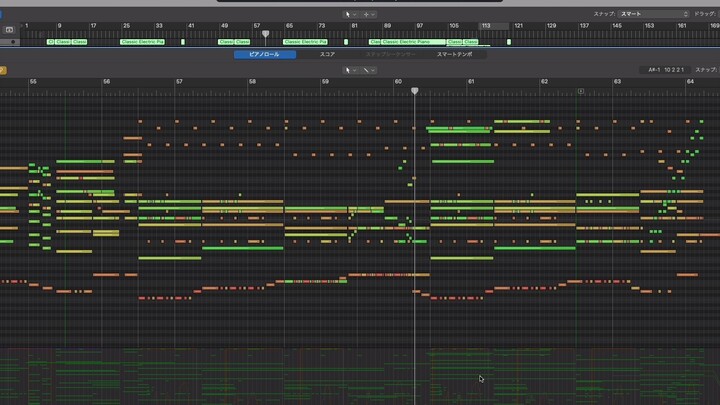Open the tracks area marquee tool menu
Viewport: 720px width, 405px height.
pyautogui.click(x=369, y=14)
